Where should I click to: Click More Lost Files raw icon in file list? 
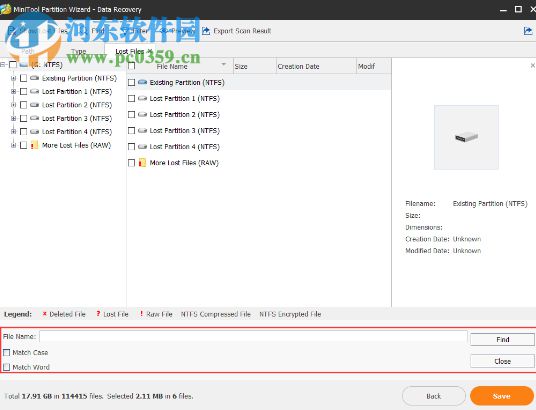[x=143, y=163]
